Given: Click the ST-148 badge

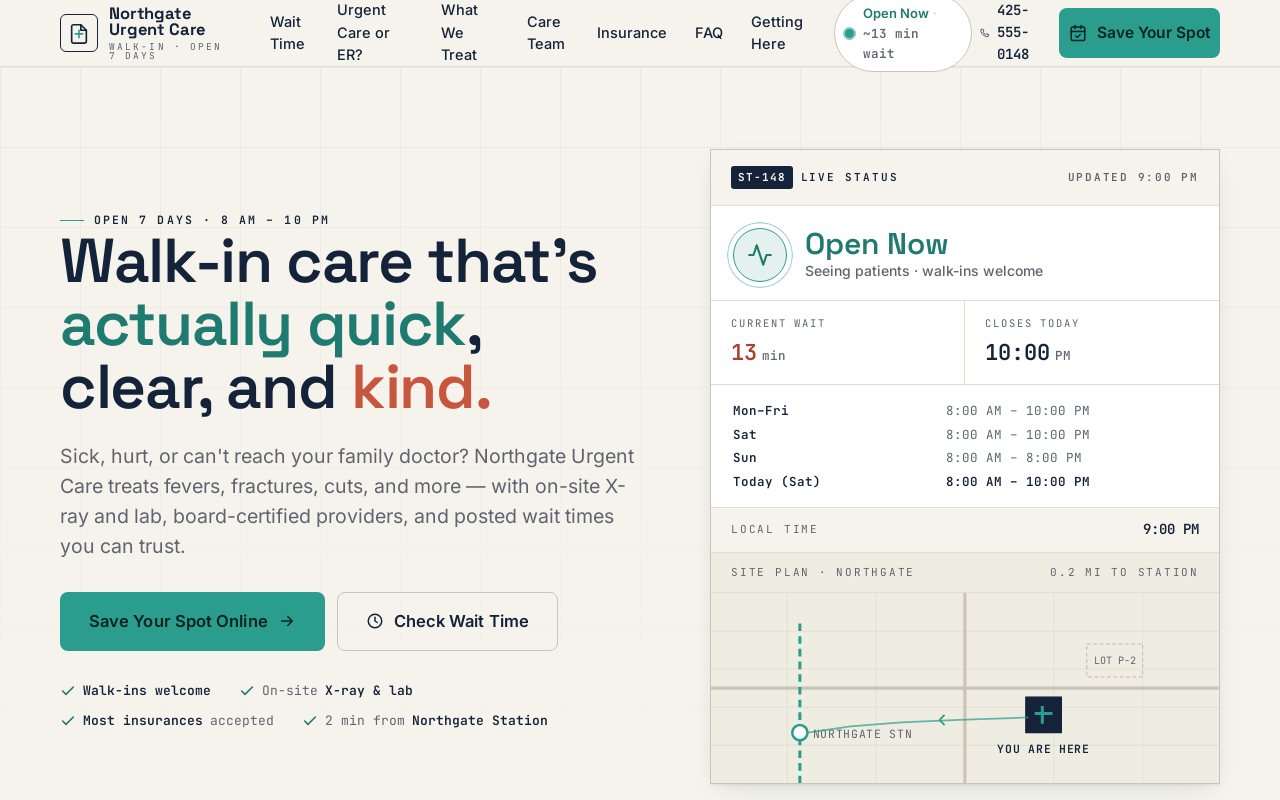Looking at the screenshot, I should (762, 177).
